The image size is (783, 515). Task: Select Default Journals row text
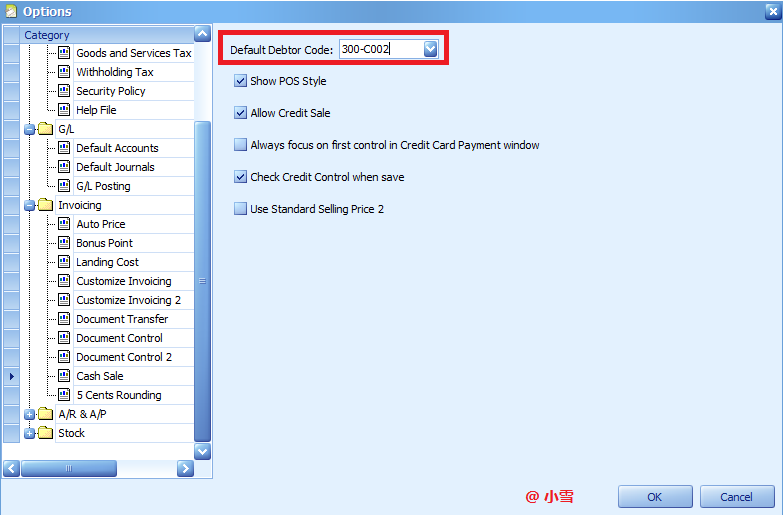click(115, 167)
